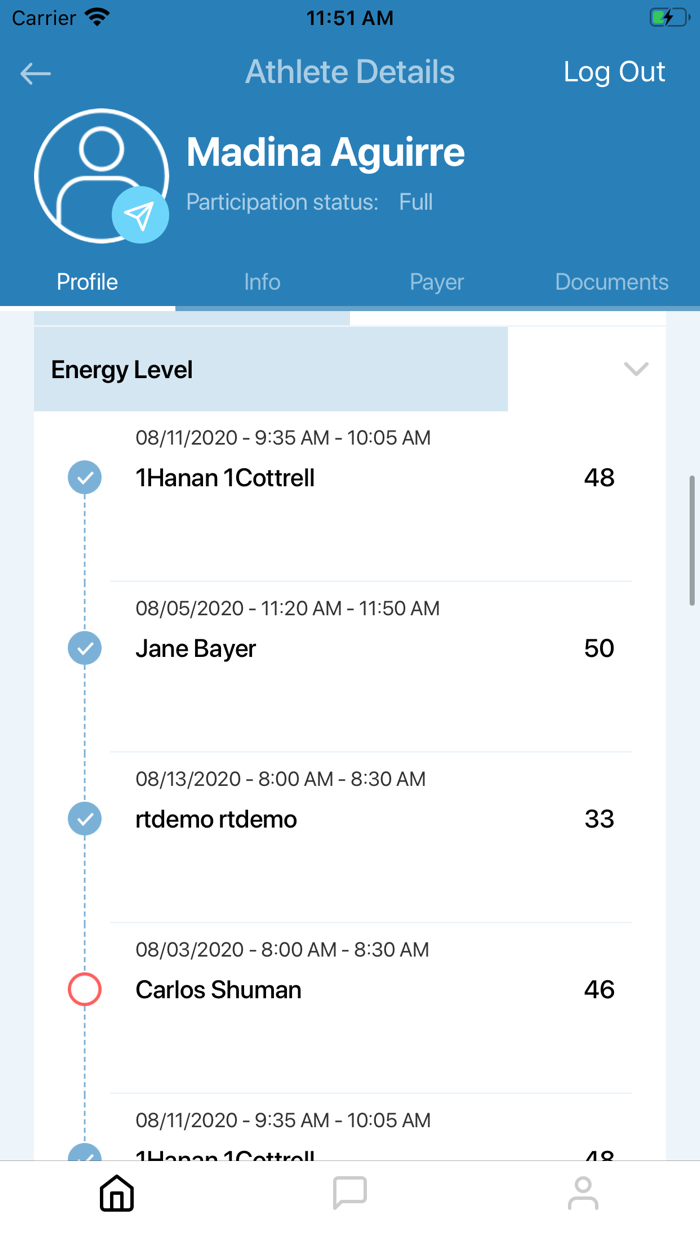700x1244 pixels.
Task: Tap the Wi-Fi status icon
Action: [x=97, y=18]
